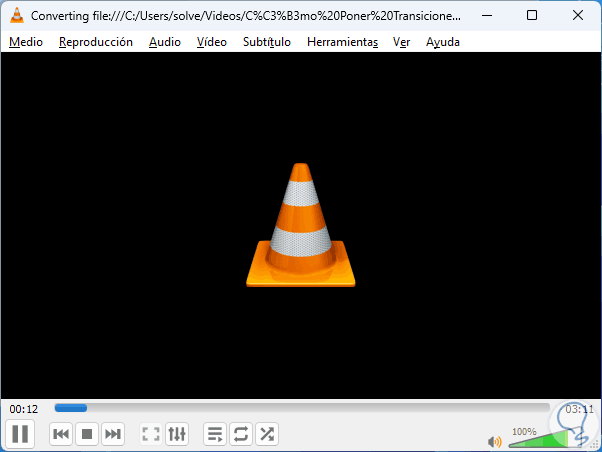Mute audio via speaker icon
The height and width of the screenshot is (452, 602).
pyautogui.click(x=494, y=442)
